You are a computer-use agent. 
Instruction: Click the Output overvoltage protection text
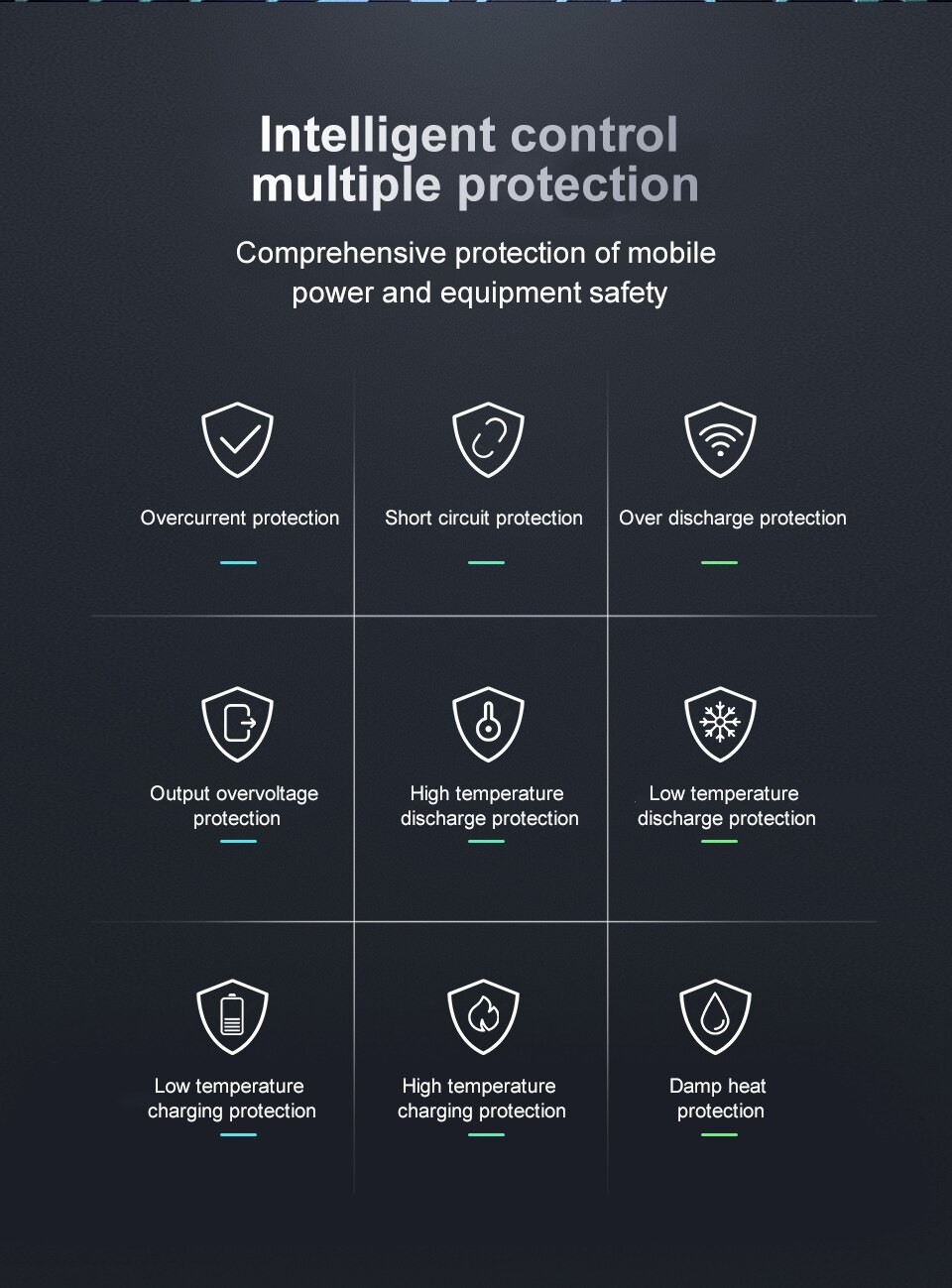click(x=235, y=805)
